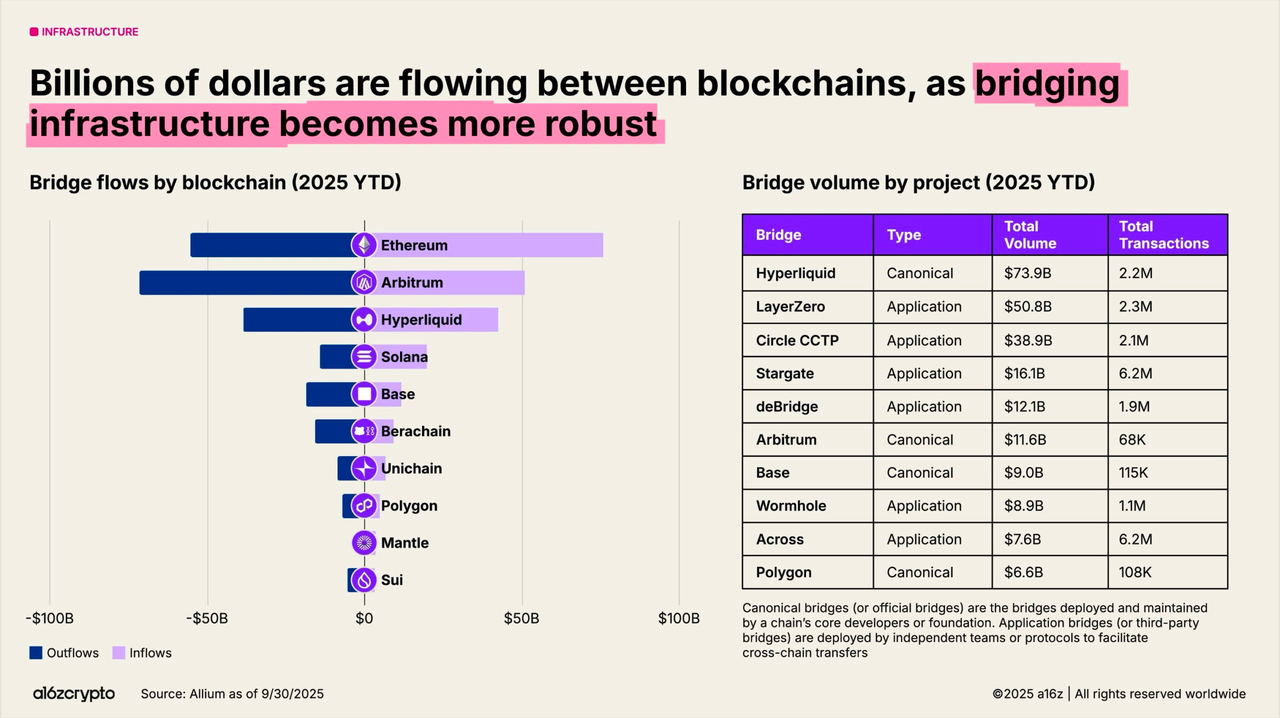Image resolution: width=1280 pixels, height=718 pixels.
Task: Click the Arbitrum outflows bar
Action: pos(252,282)
